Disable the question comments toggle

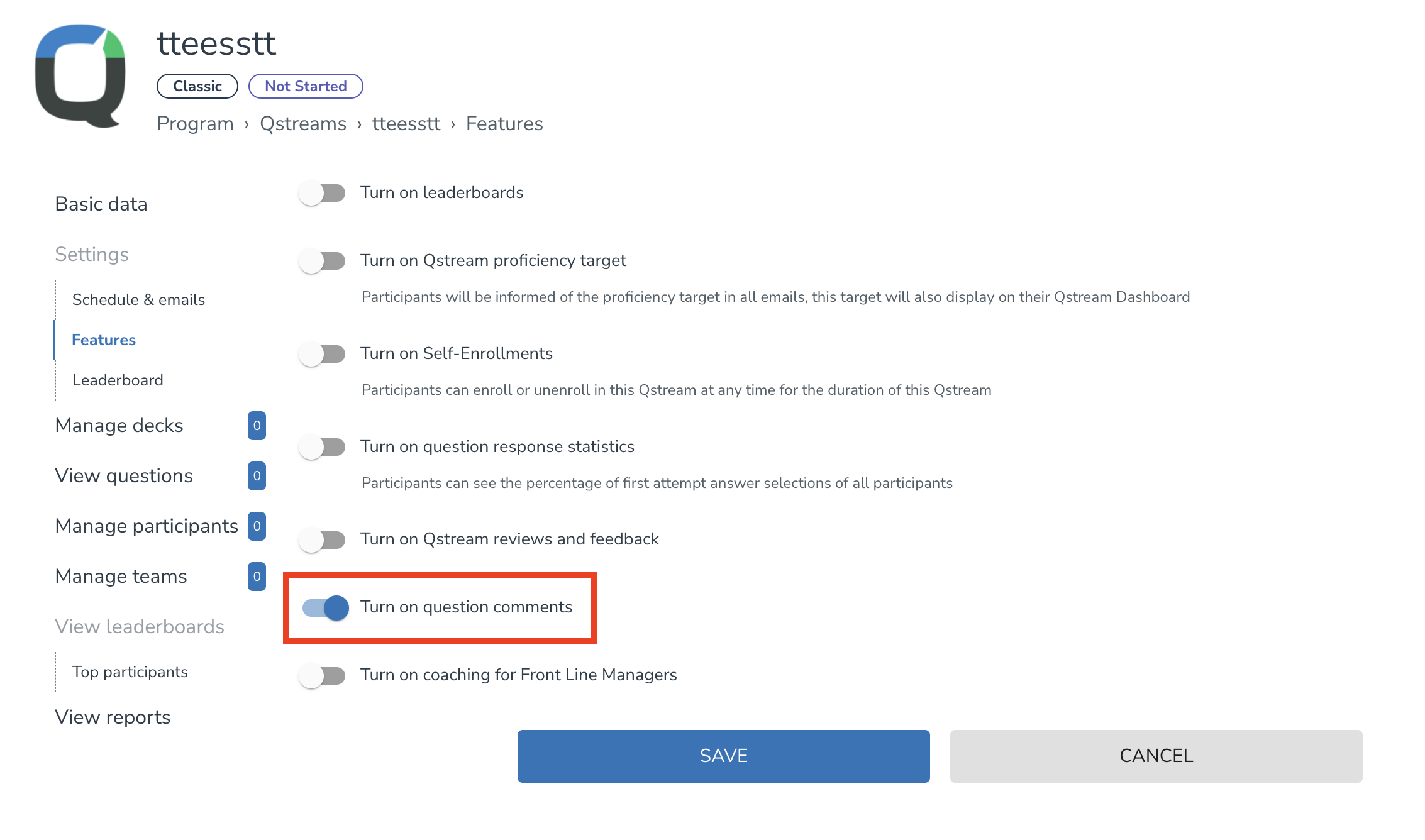coord(326,607)
